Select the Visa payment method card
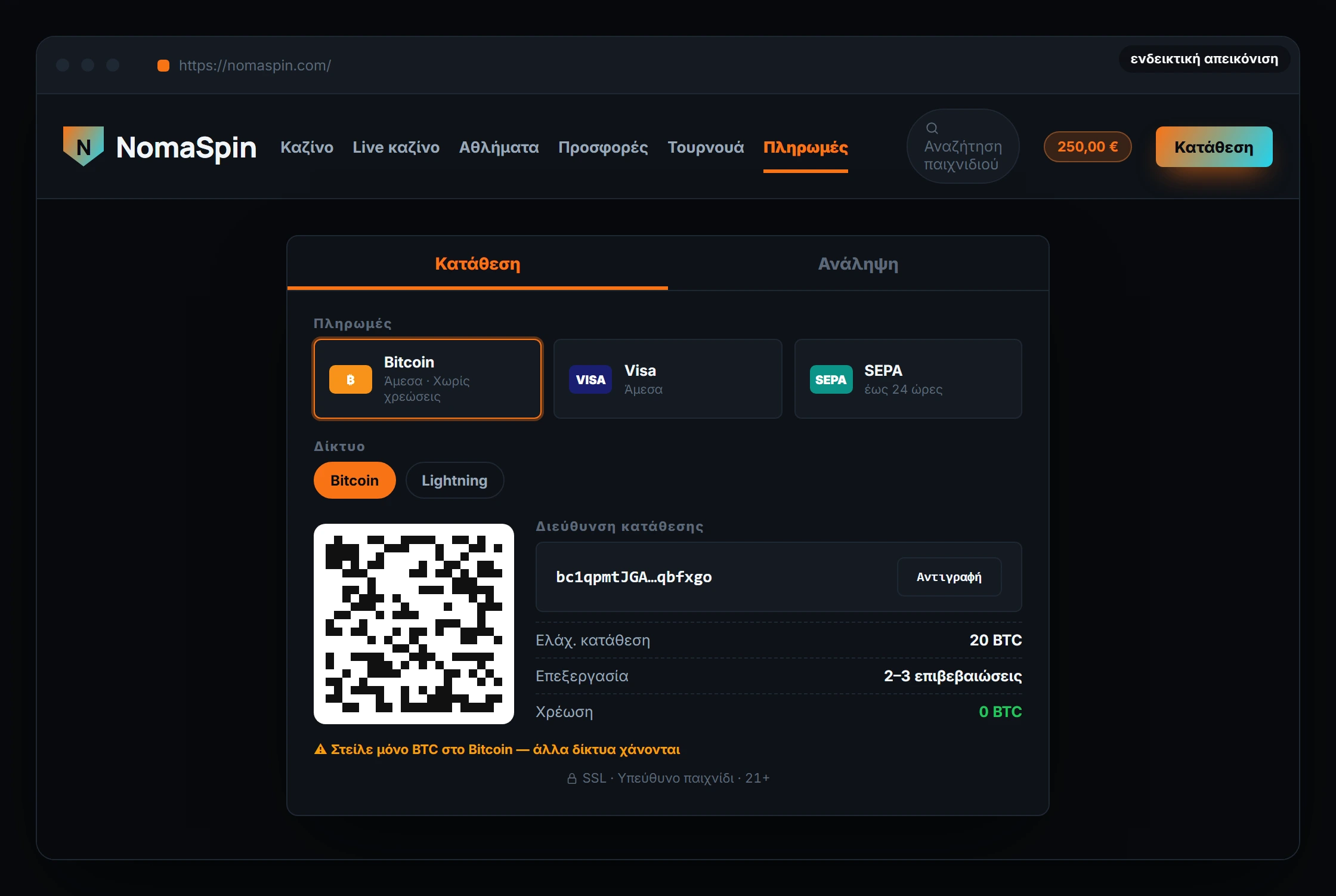This screenshot has height=896, width=1336. coord(667,379)
